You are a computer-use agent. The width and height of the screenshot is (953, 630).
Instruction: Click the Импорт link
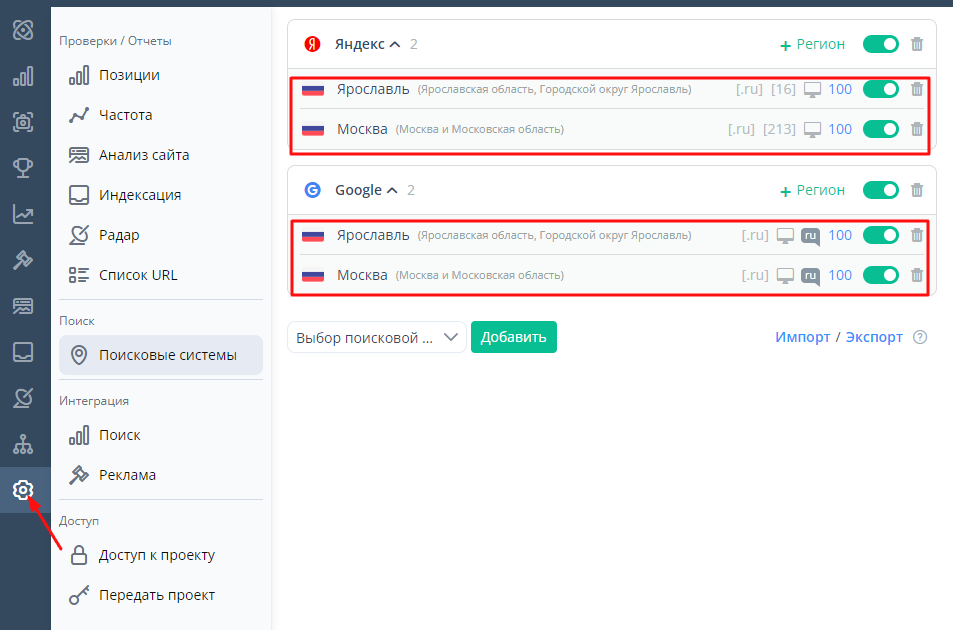pos(802,337)
